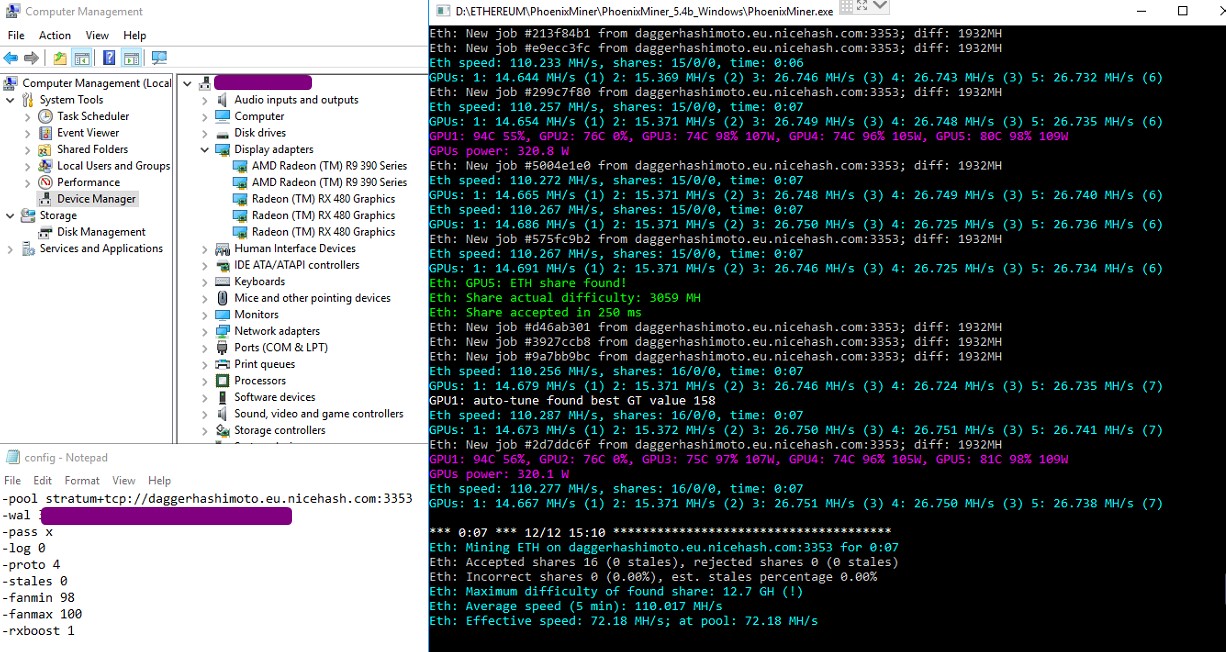Click the '-proto 4' line in Notepad
Screen dimensions: 1226x652
click(32, 565)
